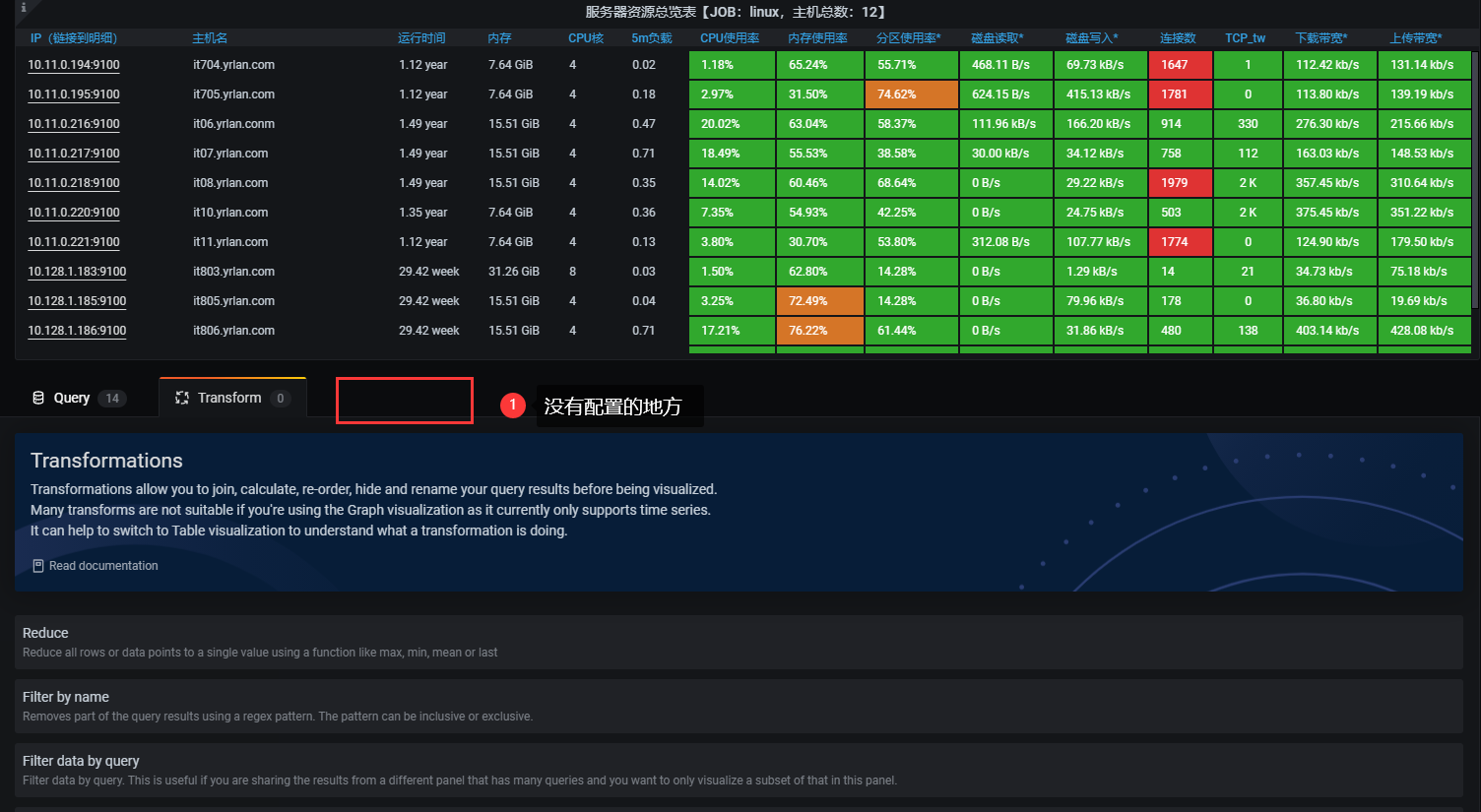Add the Filter data by query transformation
The height and width of the screenshot is (812, 1481).
739,771
